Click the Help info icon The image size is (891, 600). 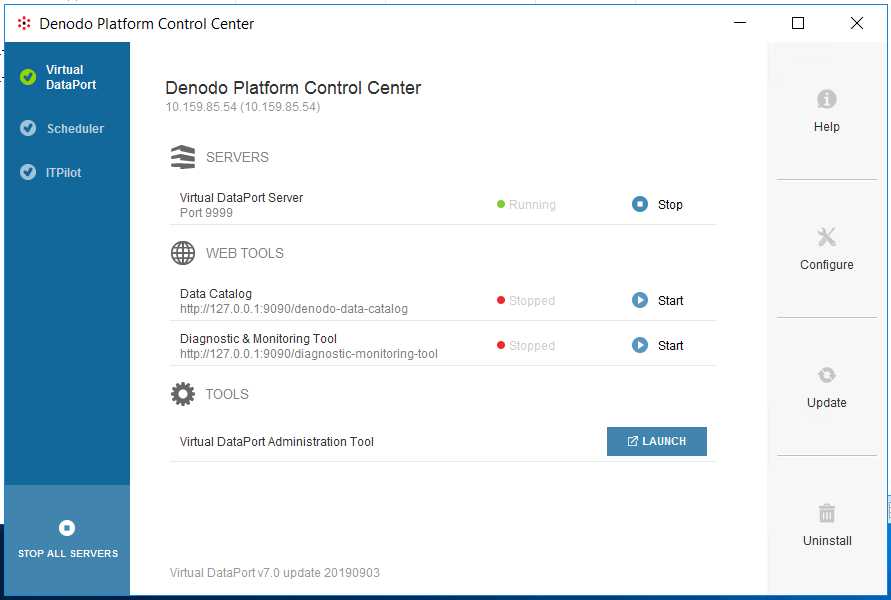pos(827,99)
